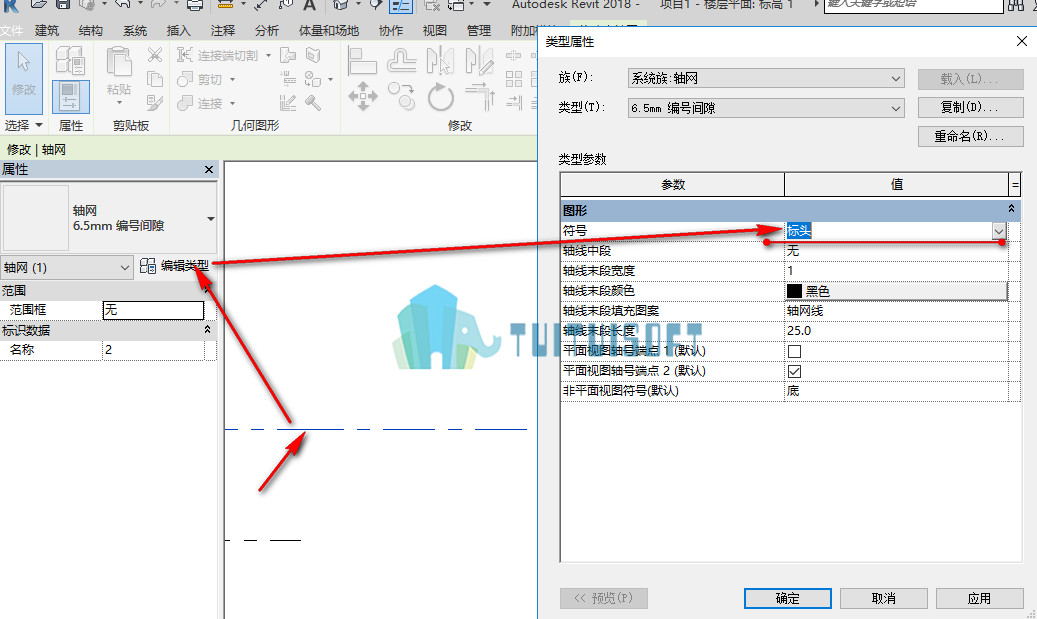Select the Modify arrow tool
The height and width of the screenshot is (619, 1037).
tap(24, 78)
